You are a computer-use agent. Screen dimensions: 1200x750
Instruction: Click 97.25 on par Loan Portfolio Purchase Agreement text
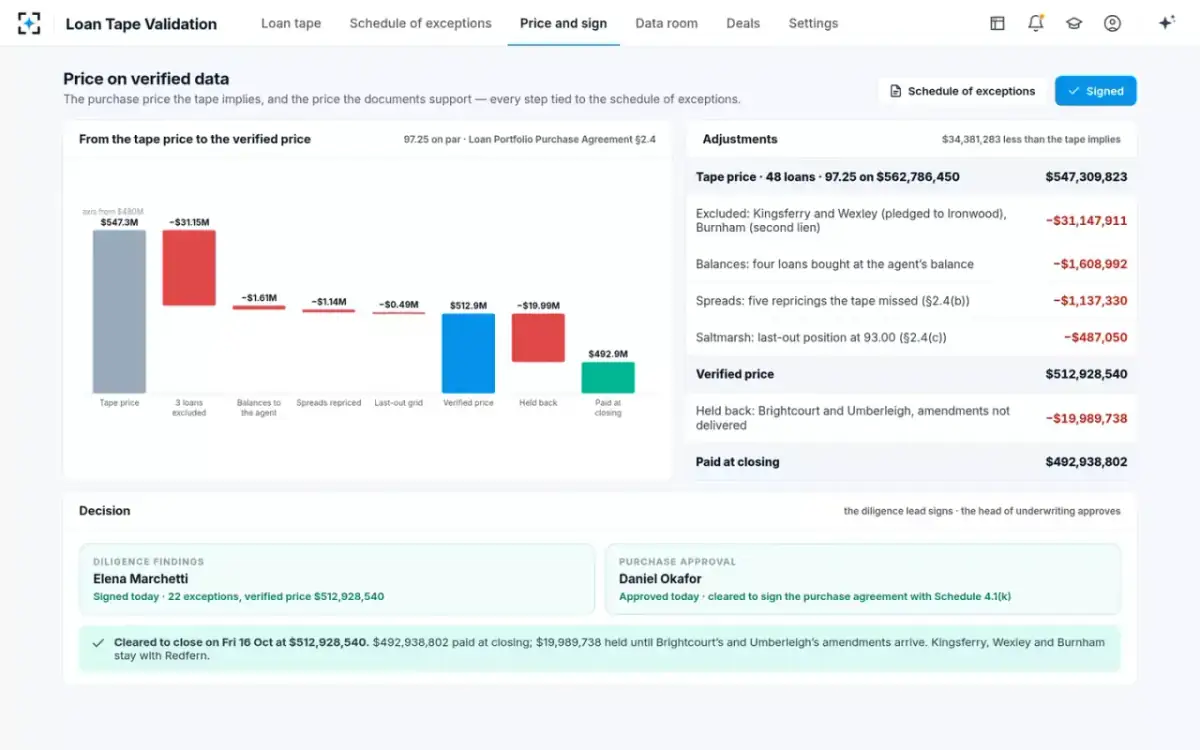tap(530, 140)
